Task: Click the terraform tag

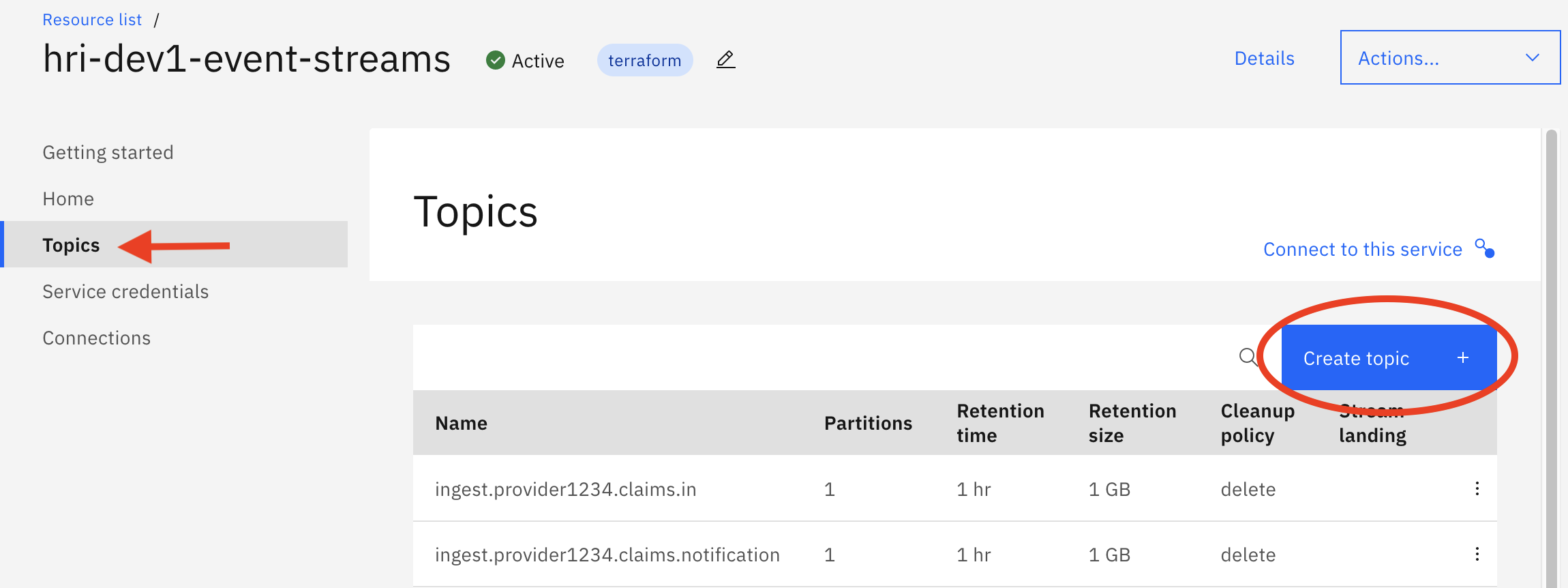Action: (x=644, y=60)
